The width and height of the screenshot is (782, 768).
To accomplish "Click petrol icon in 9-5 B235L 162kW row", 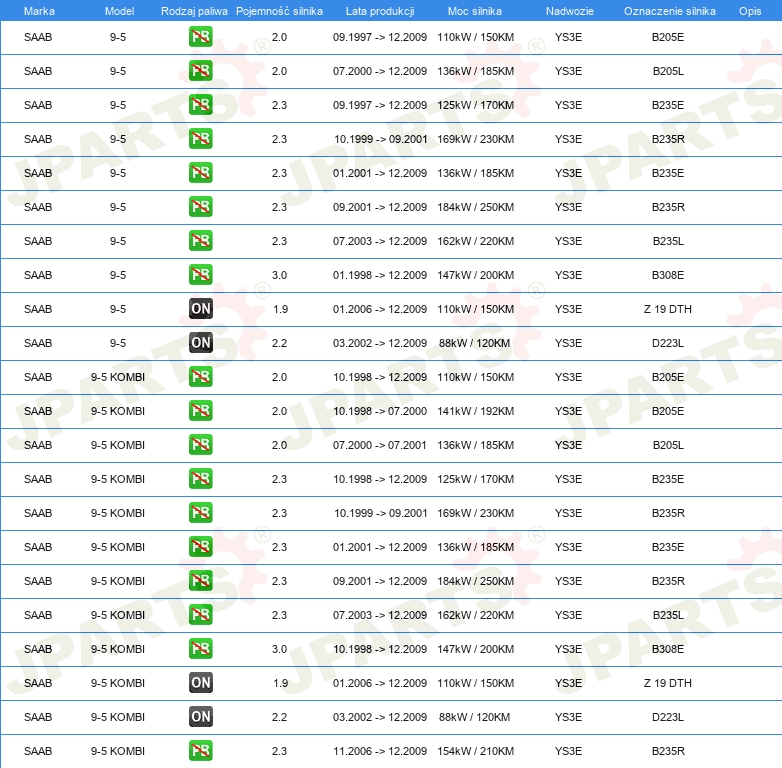I will pyautogui.click(x=200, y=241).
